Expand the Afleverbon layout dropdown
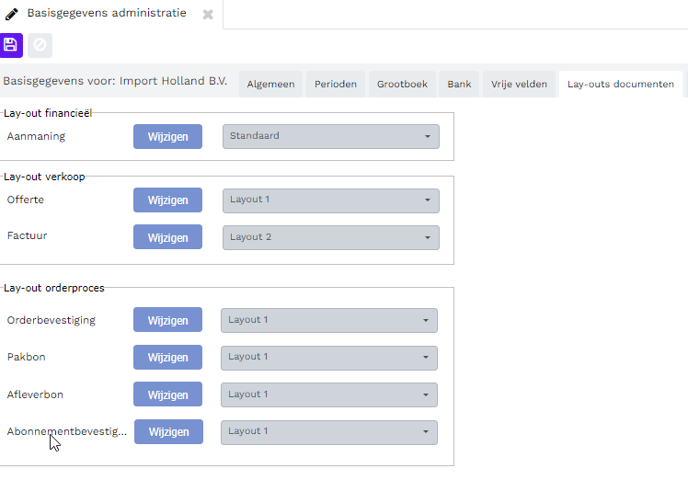688x480 pixels. pos(329,394)
